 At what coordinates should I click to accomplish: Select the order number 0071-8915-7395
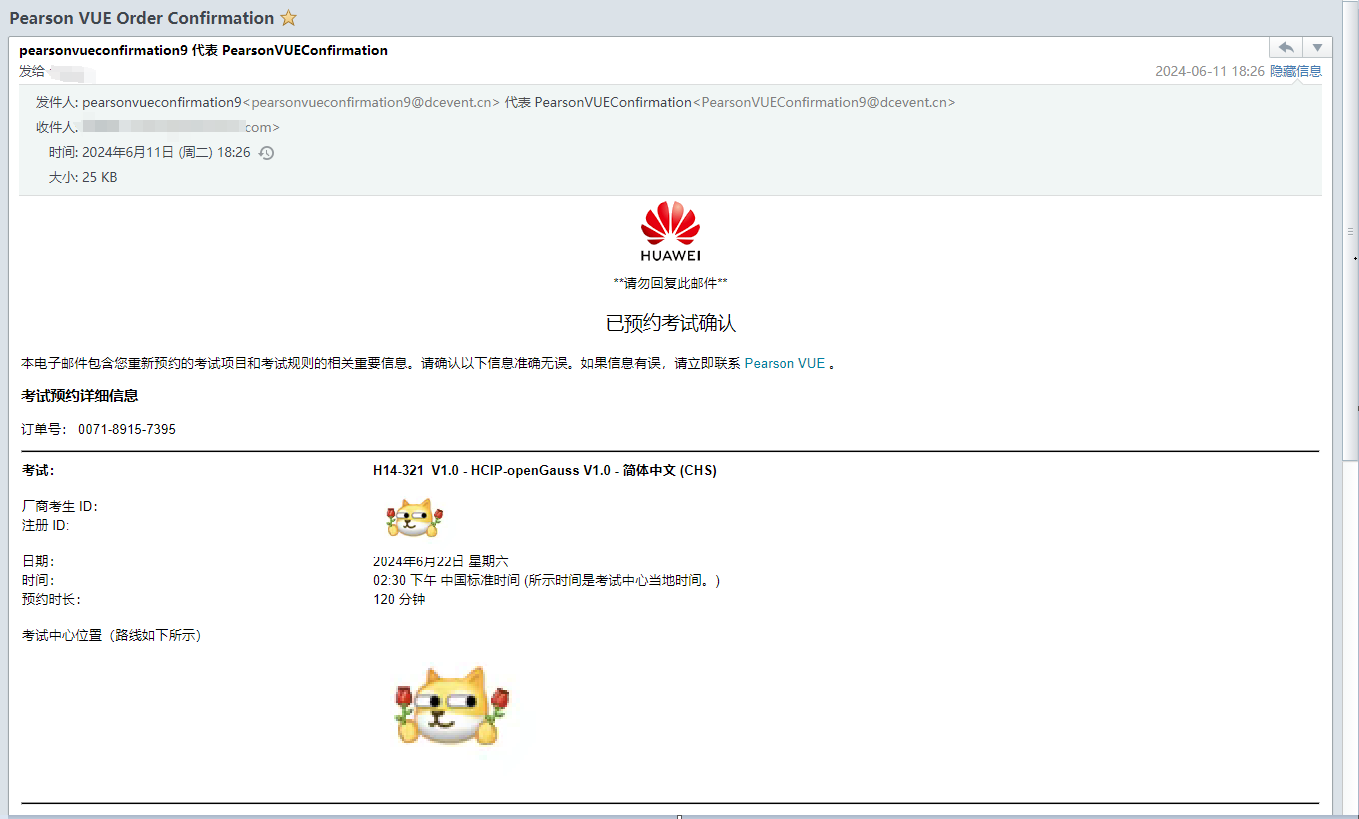click(127, 428)
